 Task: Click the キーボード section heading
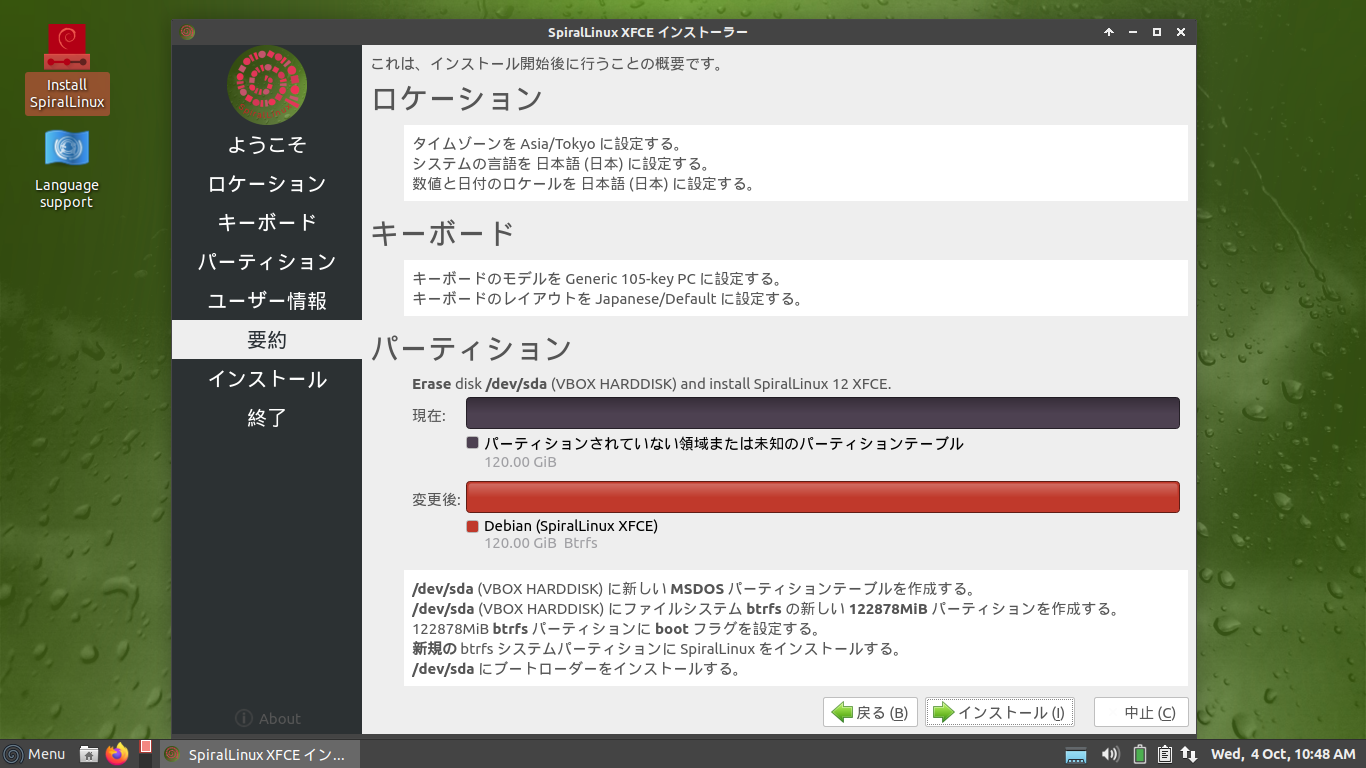442,233
